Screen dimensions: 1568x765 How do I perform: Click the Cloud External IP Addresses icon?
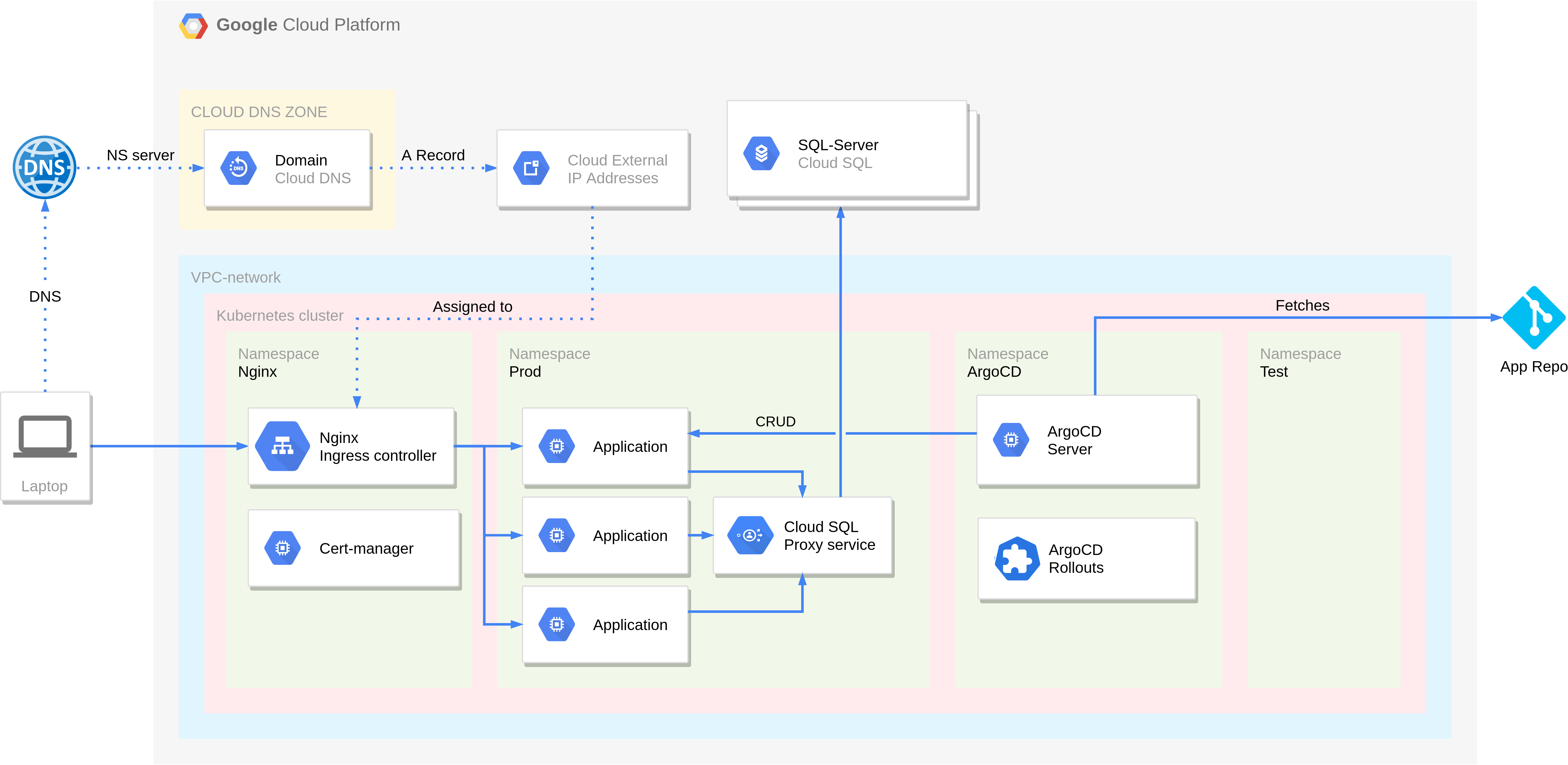click(x=531, y=168)
